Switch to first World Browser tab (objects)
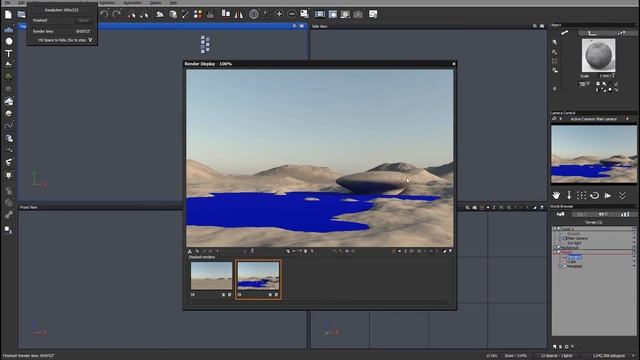 [561, 214]
